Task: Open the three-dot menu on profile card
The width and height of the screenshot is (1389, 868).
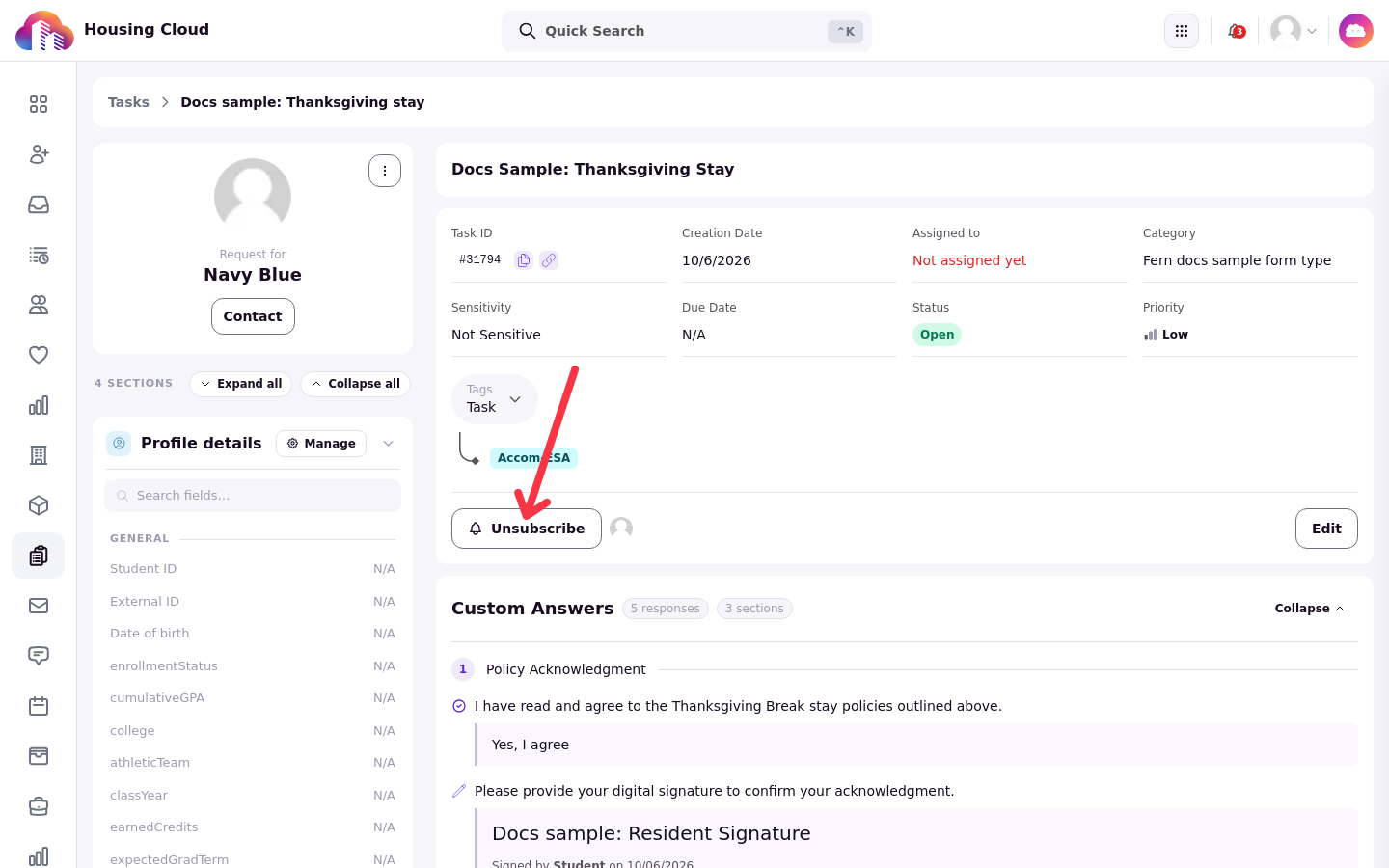Action: coord(385,171)
